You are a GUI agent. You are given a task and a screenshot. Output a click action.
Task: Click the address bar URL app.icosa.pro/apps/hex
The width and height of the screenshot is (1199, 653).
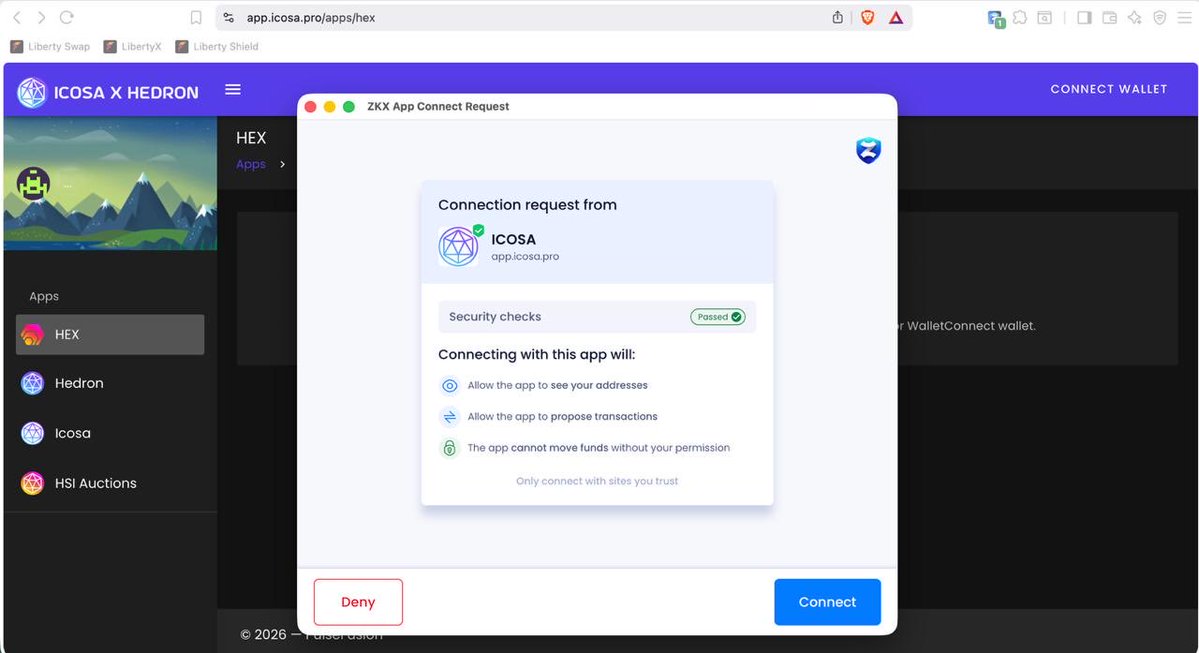click(311, 18)
